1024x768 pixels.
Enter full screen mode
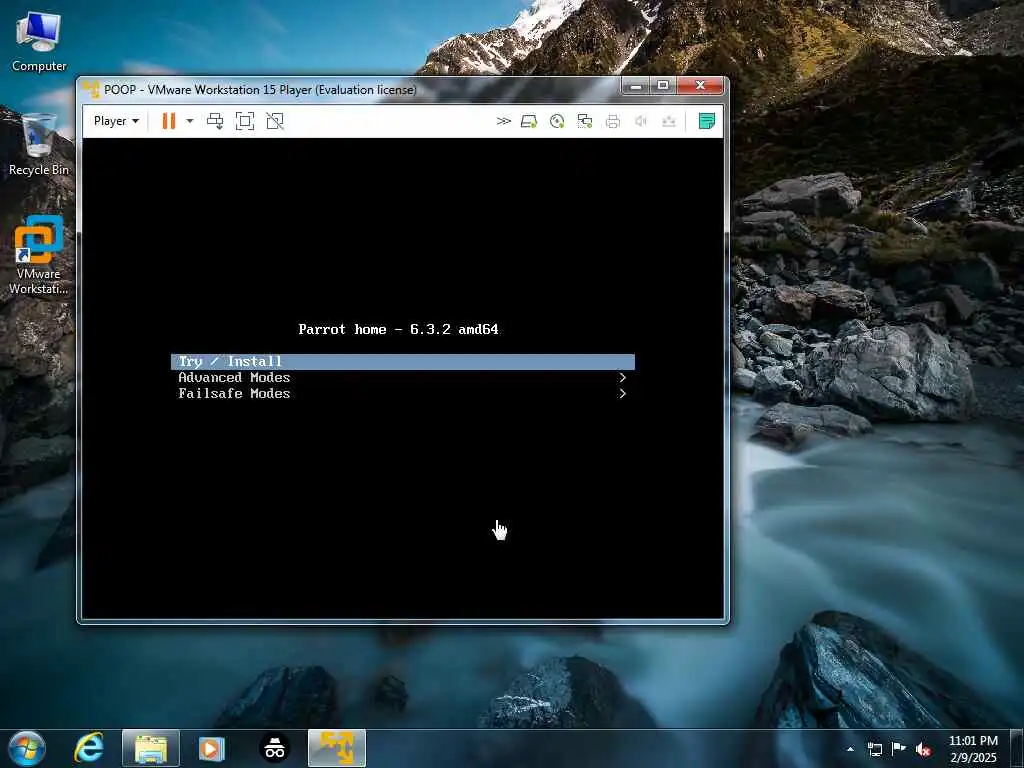click(x=245, y=121)
